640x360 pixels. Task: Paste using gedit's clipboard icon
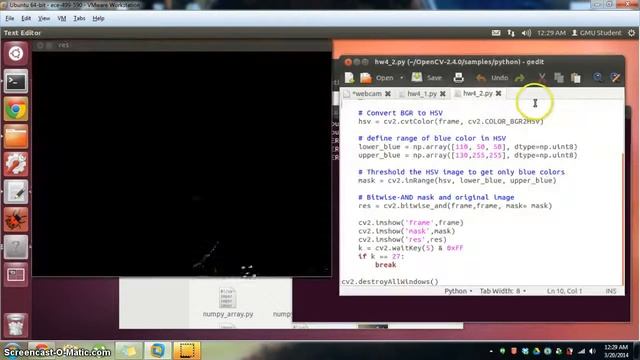576,78
